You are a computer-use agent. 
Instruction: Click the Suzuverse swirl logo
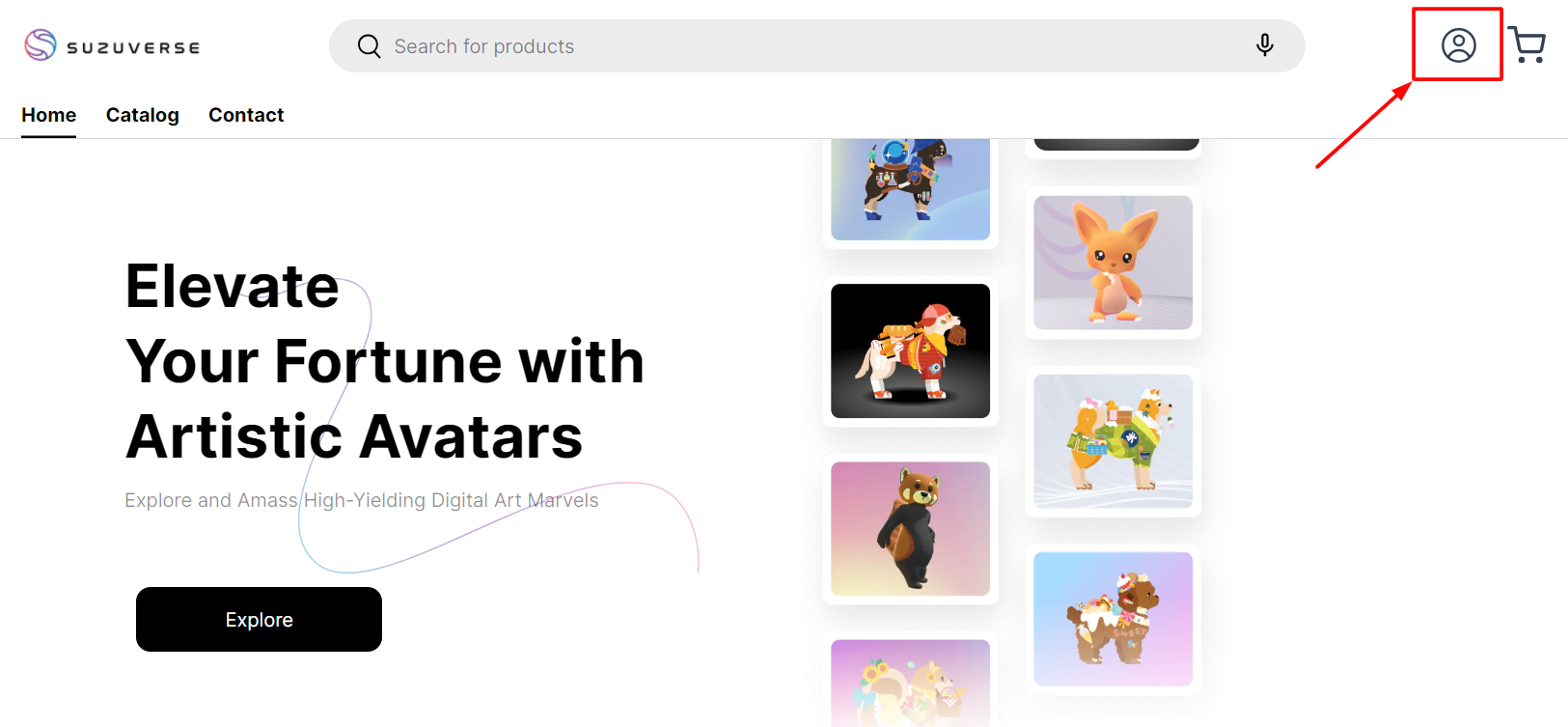click(41, 45)
